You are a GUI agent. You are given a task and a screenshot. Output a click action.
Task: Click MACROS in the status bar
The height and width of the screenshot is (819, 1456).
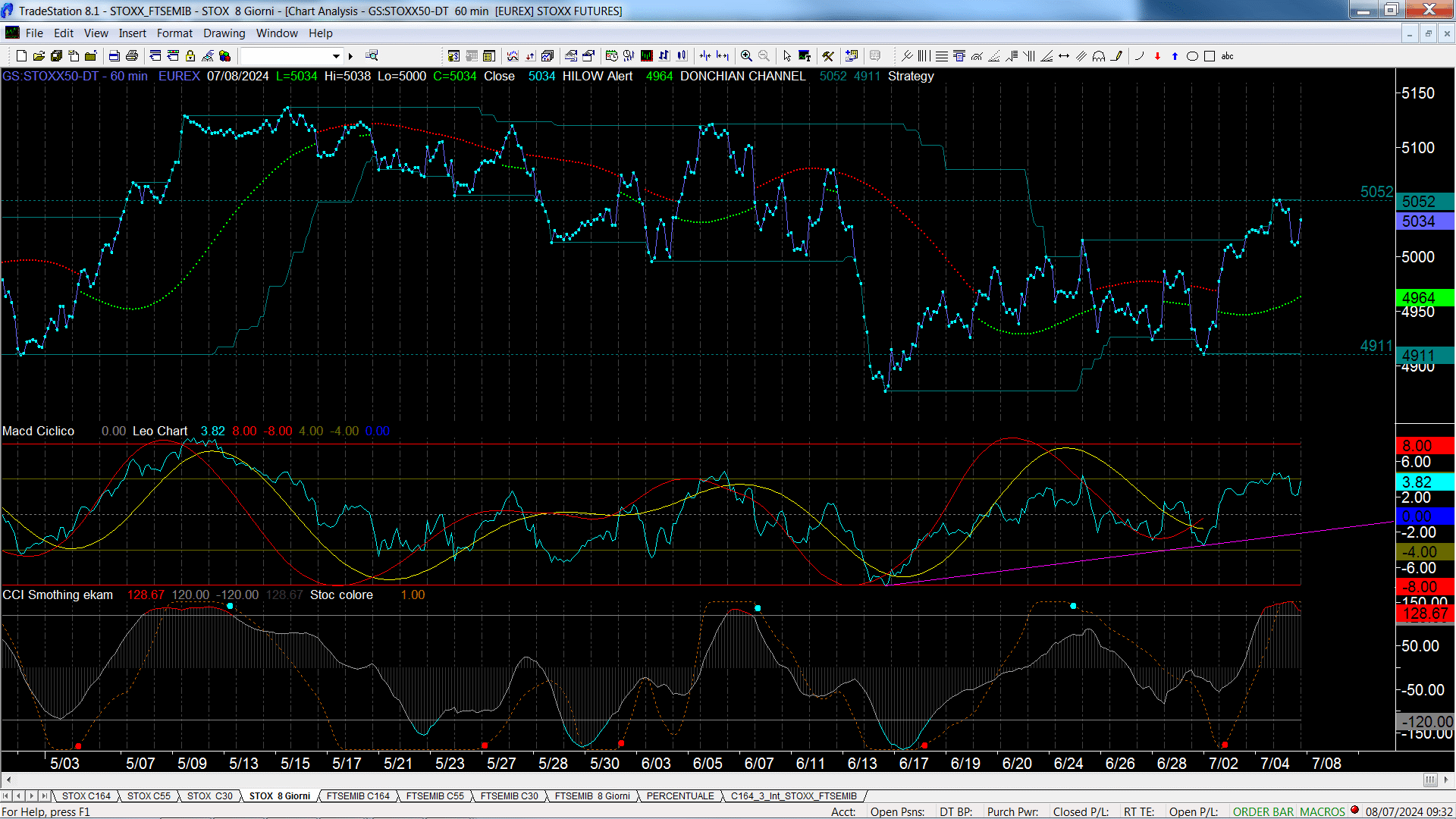(x=1323, y=811)
